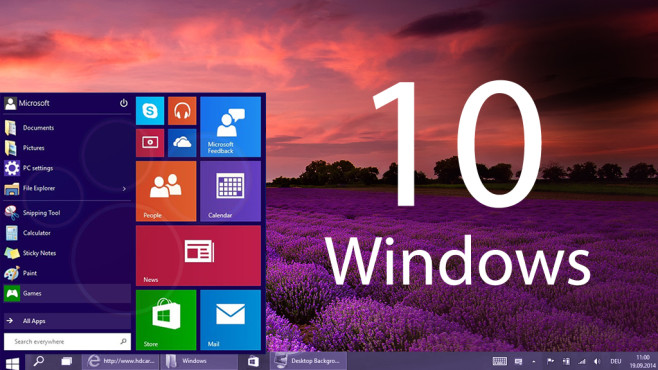The height and width of the screenshot is (370, 658).
Task: Open Pictures from the Start menu
Action: point(67,148)
